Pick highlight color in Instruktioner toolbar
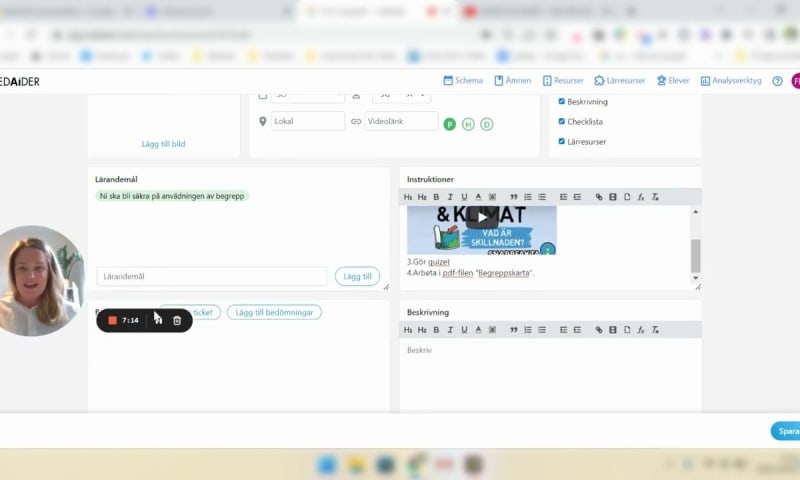This screenshot has height=480, width=800. [492, 197]
